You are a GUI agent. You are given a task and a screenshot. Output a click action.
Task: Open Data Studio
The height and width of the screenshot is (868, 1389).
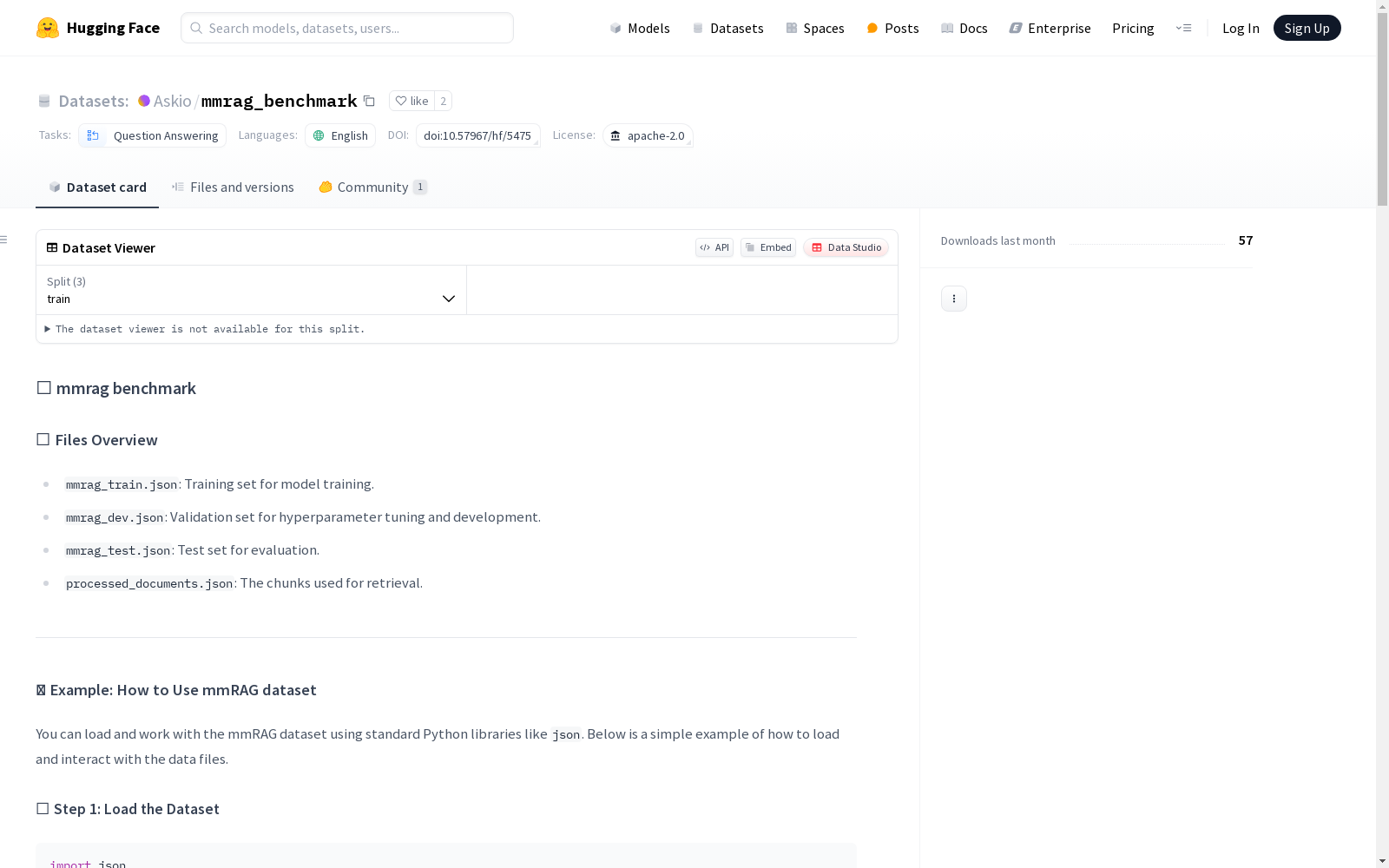click(x=846, y=247)
